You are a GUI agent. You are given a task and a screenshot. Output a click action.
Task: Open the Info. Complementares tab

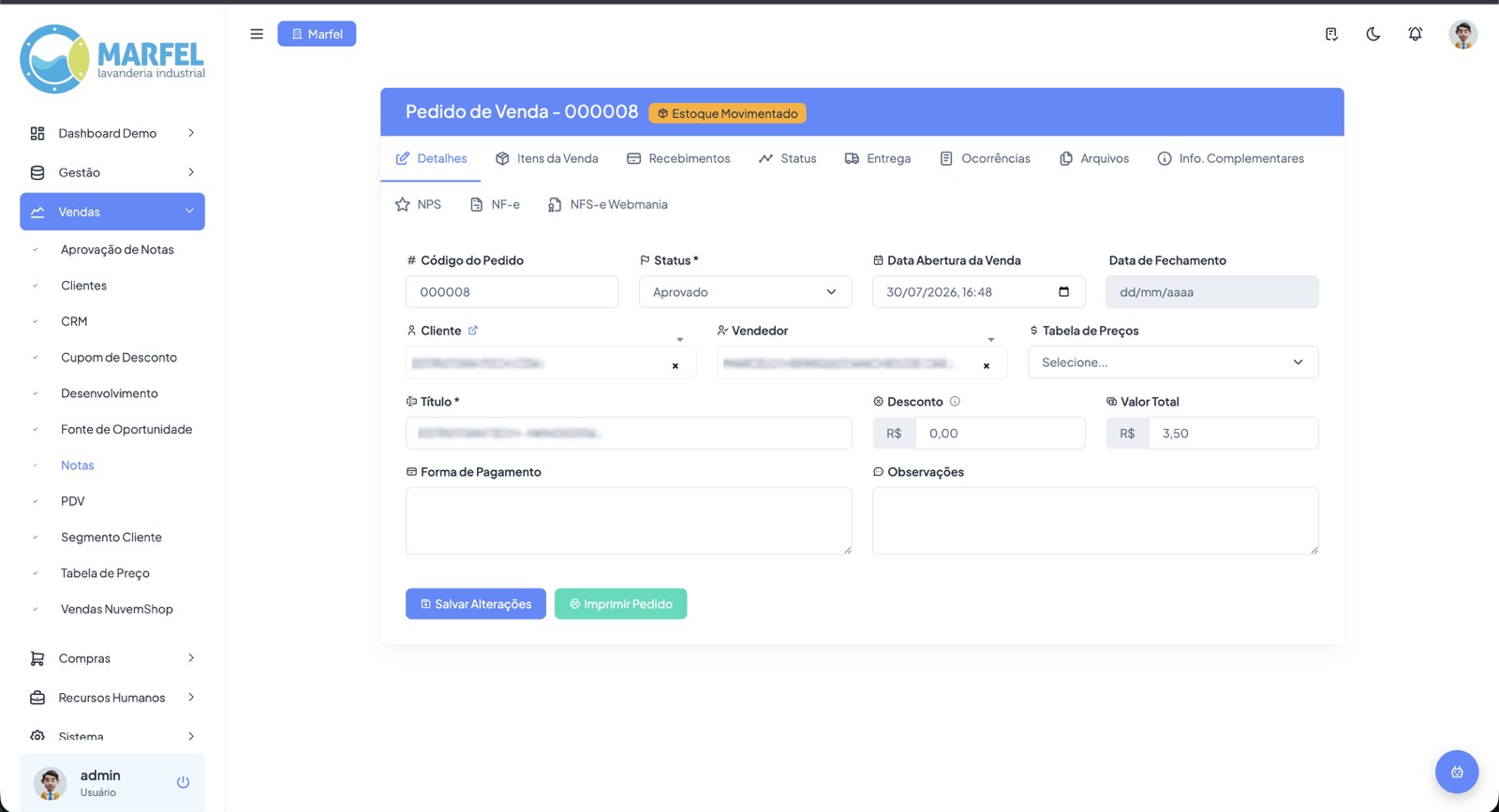click(1231, 158)
